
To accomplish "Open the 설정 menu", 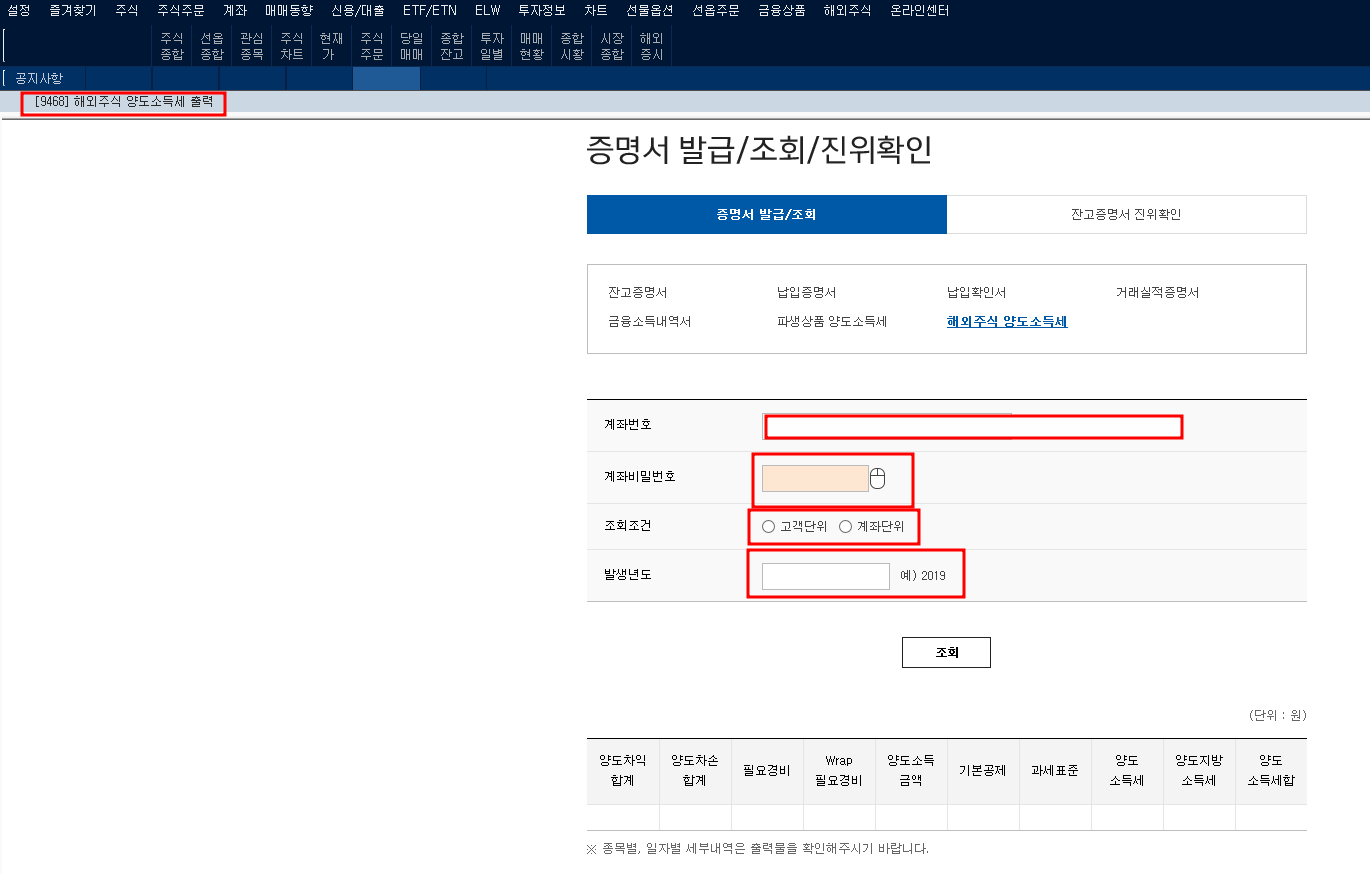I will pyautogui.click(x=19, y=11).
